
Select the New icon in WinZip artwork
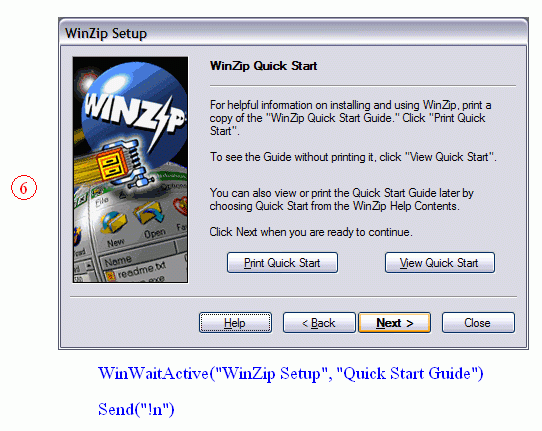(x=113, y=230)
